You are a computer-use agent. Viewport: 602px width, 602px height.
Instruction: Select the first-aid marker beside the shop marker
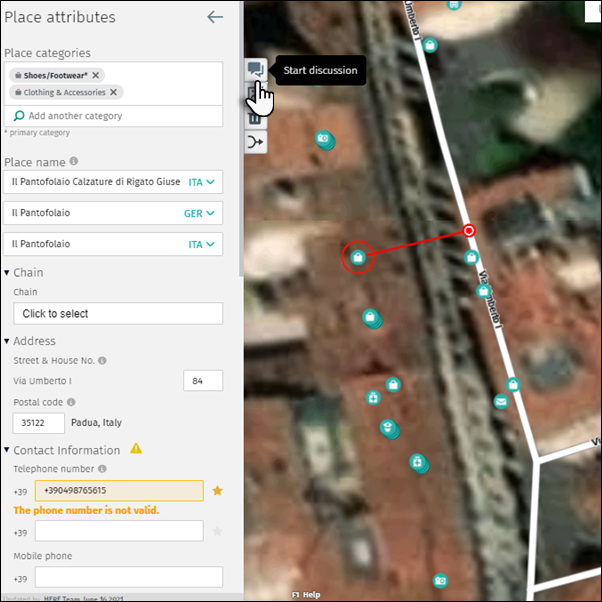point(373,398)
